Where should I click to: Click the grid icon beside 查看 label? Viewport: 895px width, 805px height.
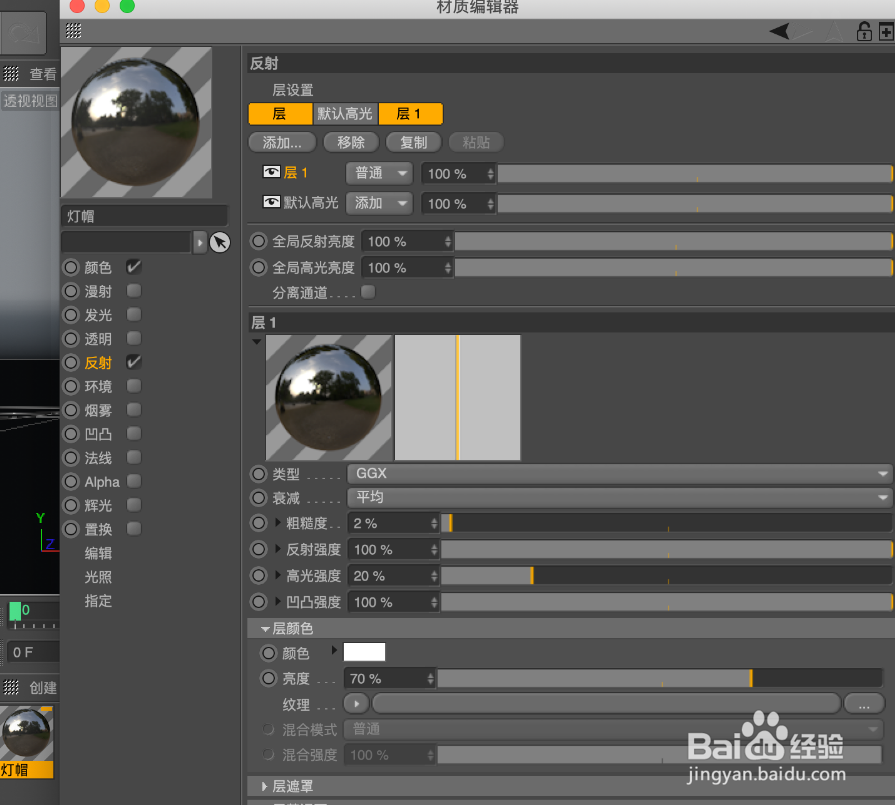(x=13, y=73)
